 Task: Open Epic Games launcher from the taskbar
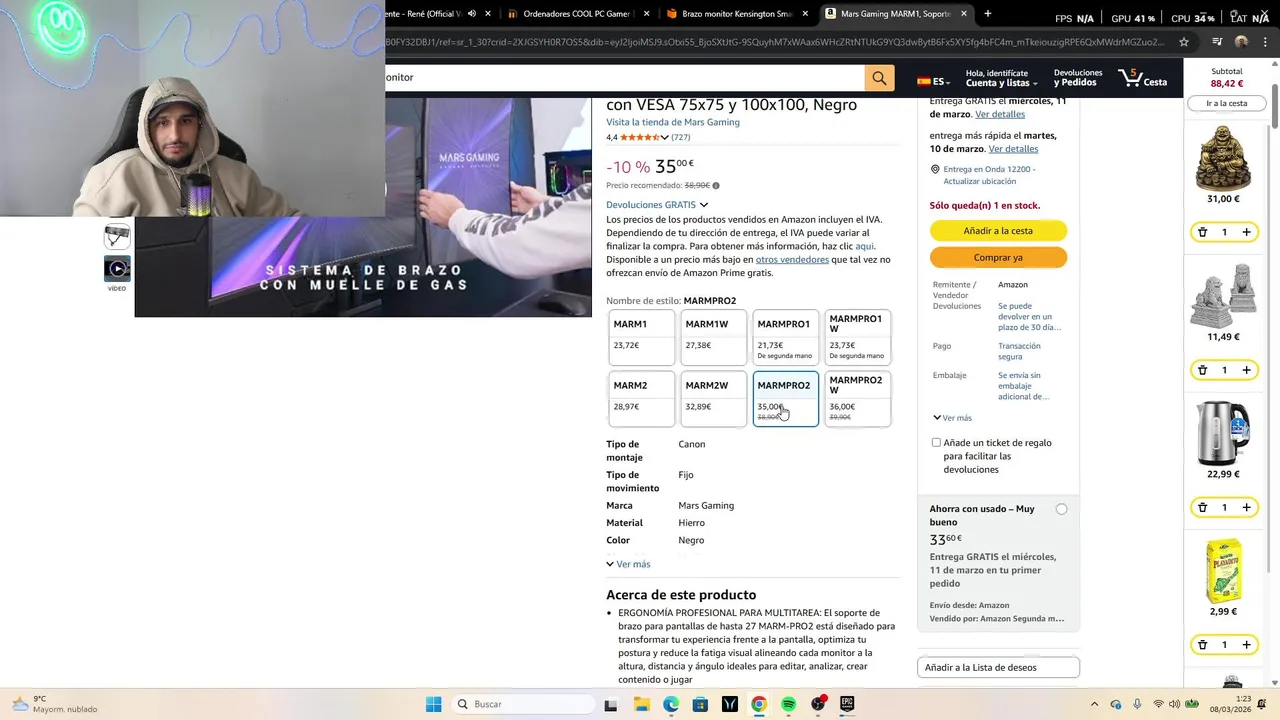pos(847,704)
